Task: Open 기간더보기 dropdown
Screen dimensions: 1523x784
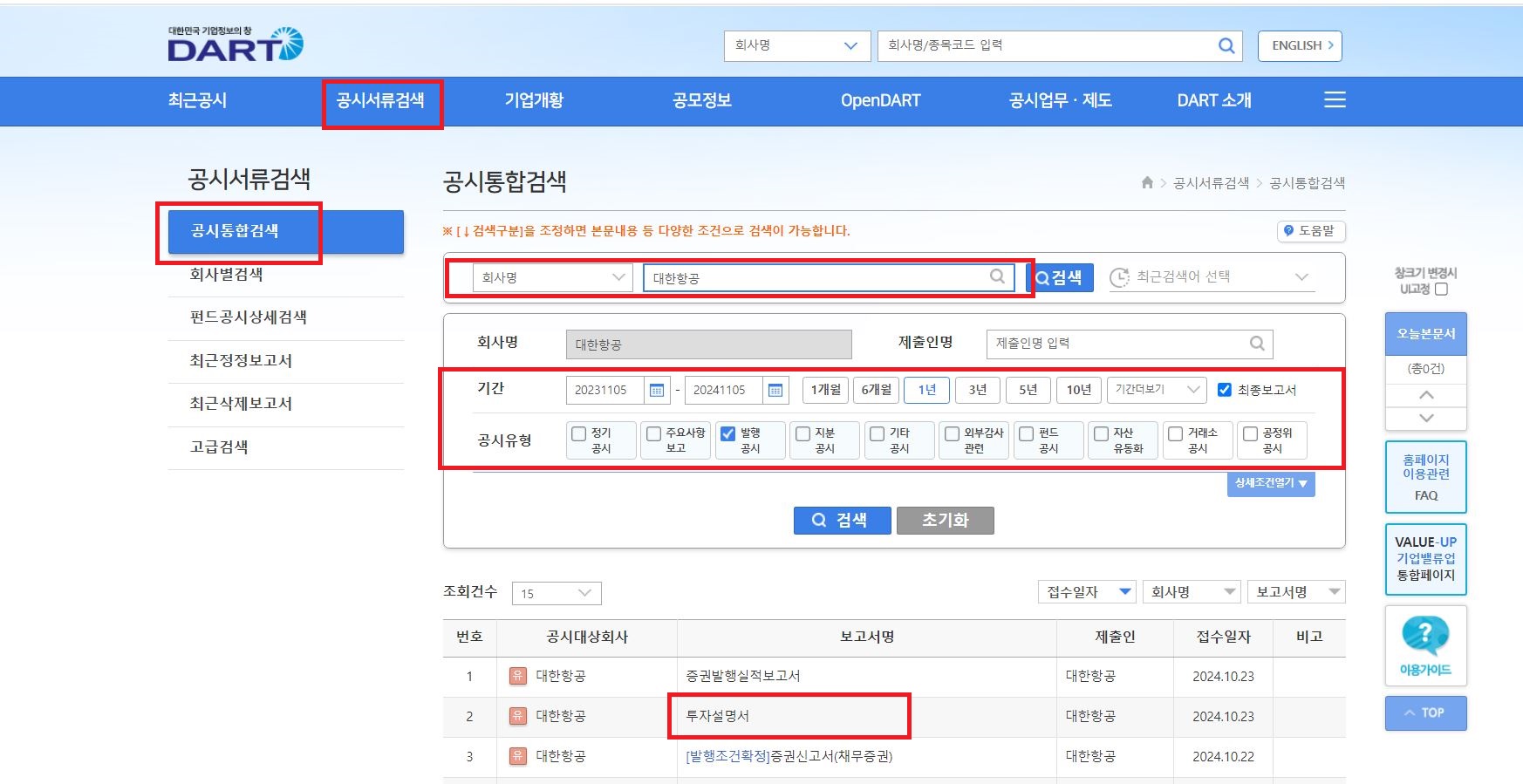Action: 1157,390
